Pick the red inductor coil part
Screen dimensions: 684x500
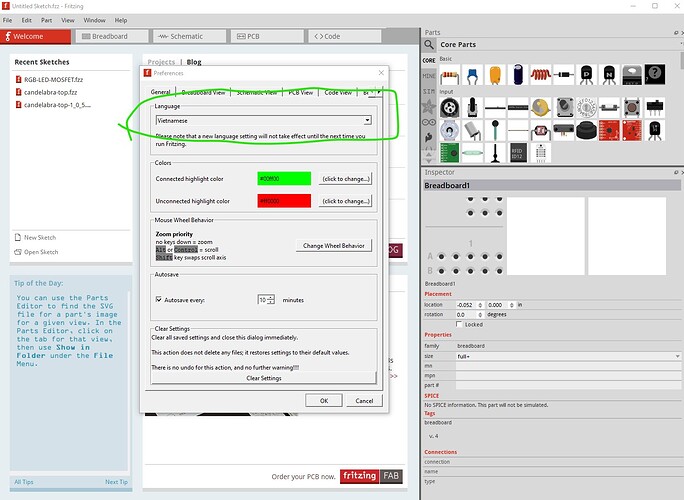click(540, 75)
